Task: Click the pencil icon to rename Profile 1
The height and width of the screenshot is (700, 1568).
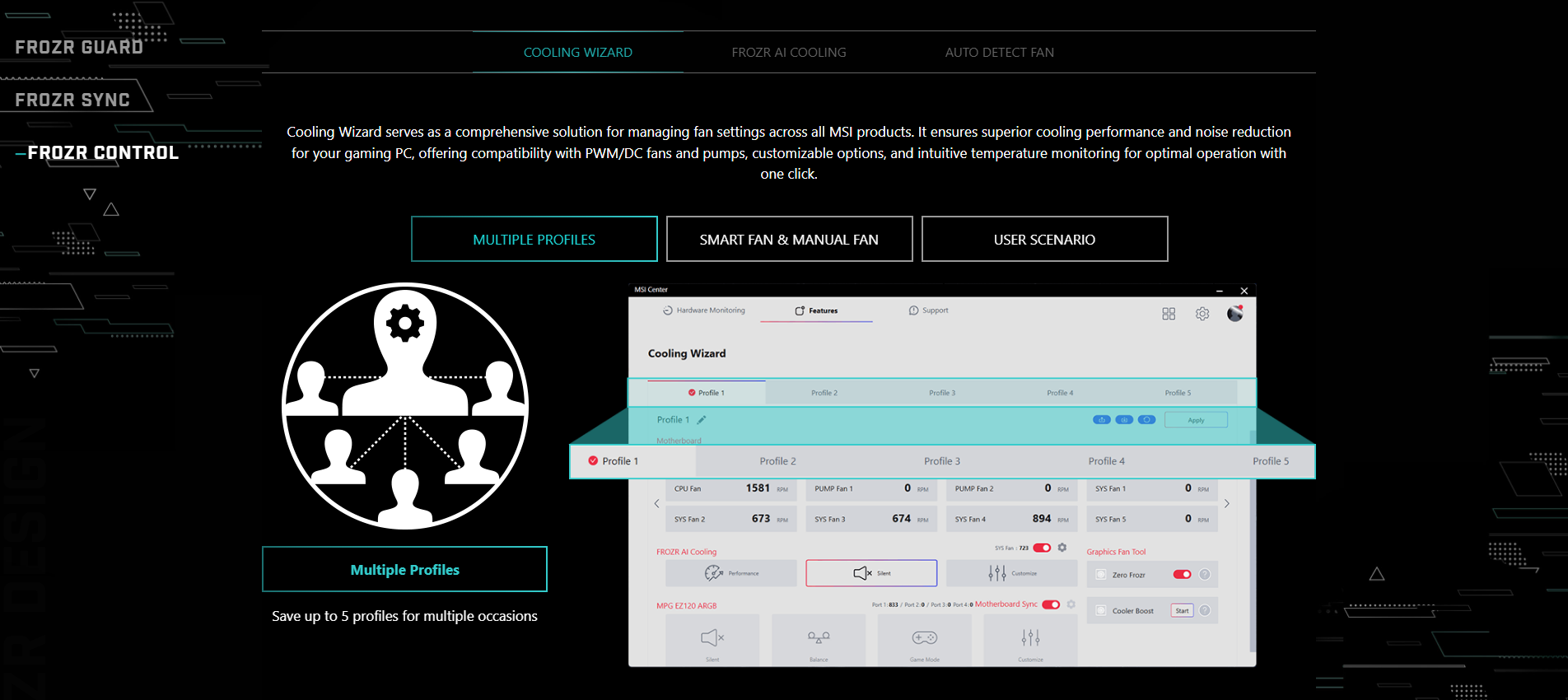Action: [x=702, y=420]
